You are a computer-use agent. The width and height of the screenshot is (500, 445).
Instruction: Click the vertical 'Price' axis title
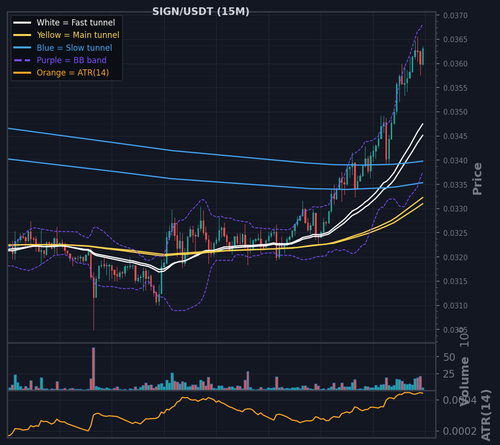(477, 179)
